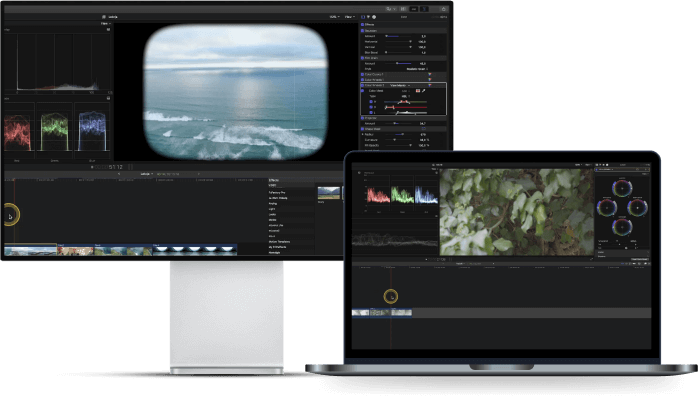The image size is (698, 398).
Task: Select the red flowers clip in monitor timeline
Action: [x=75, y=251]
